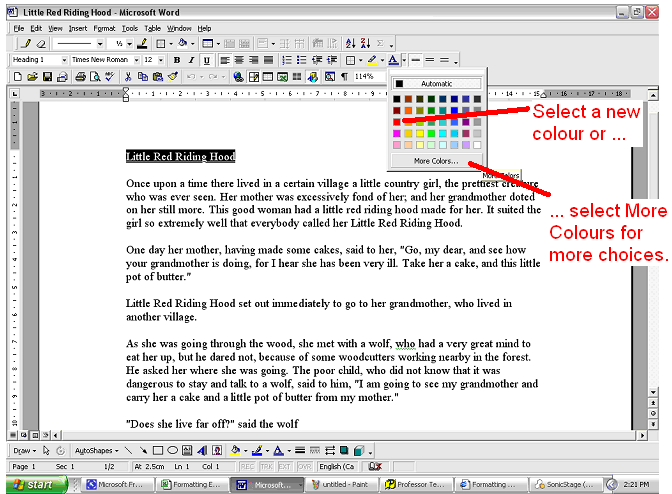Click the Save disk icon
672x494 pixels.
pos(48,77)
